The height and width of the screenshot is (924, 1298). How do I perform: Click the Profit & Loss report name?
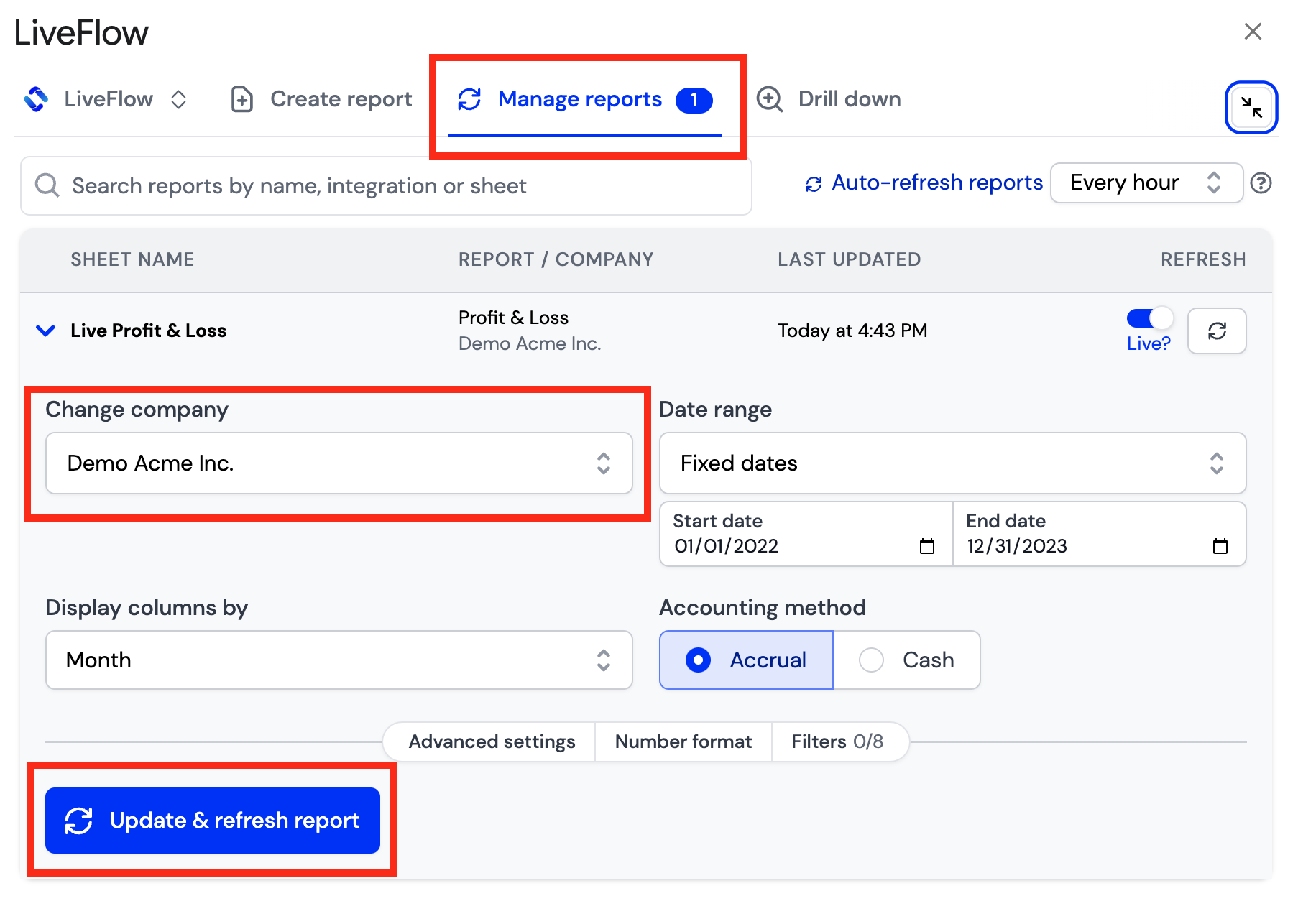513,318
